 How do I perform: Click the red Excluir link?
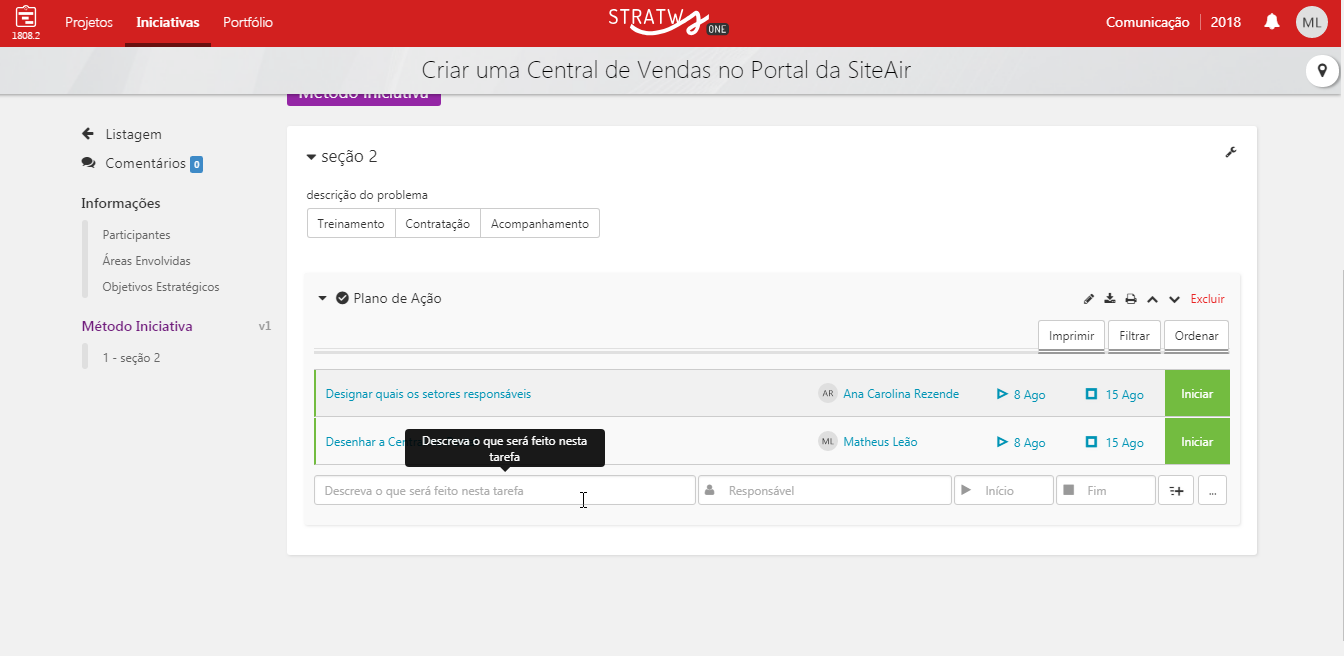coord(1207,299)
